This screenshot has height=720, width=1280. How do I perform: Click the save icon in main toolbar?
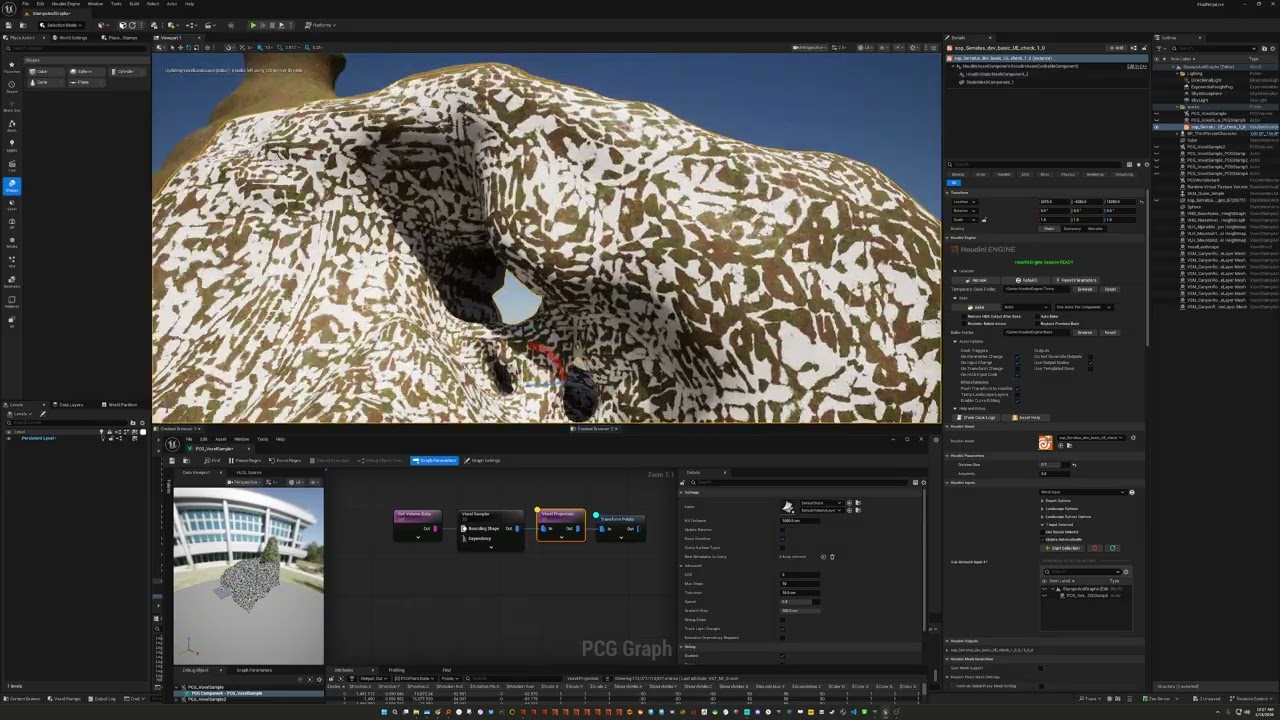click(9, 25)
